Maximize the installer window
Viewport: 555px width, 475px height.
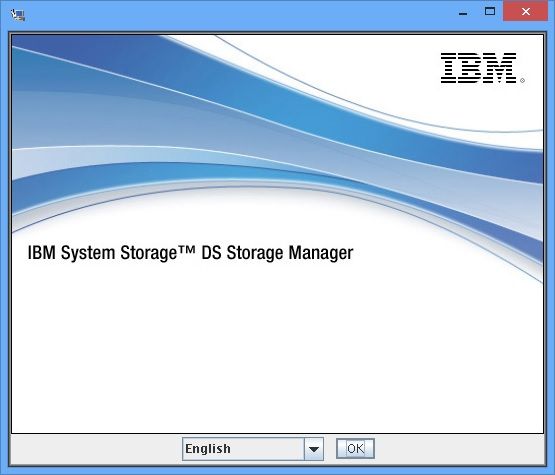pyautogui.click(x=490, y=11)
